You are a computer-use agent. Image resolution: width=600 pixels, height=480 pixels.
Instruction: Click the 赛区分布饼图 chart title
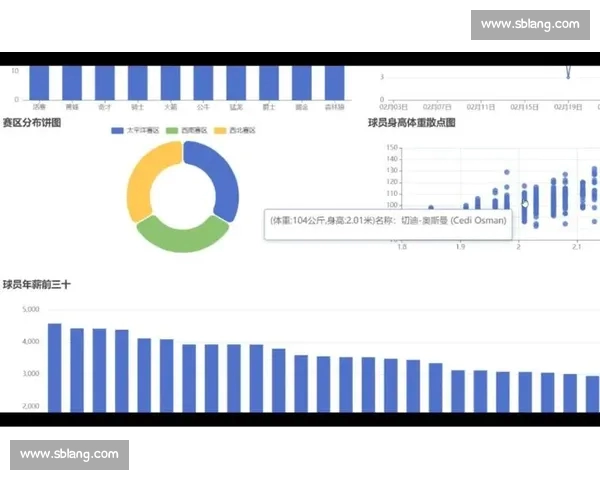coord(31,123)
